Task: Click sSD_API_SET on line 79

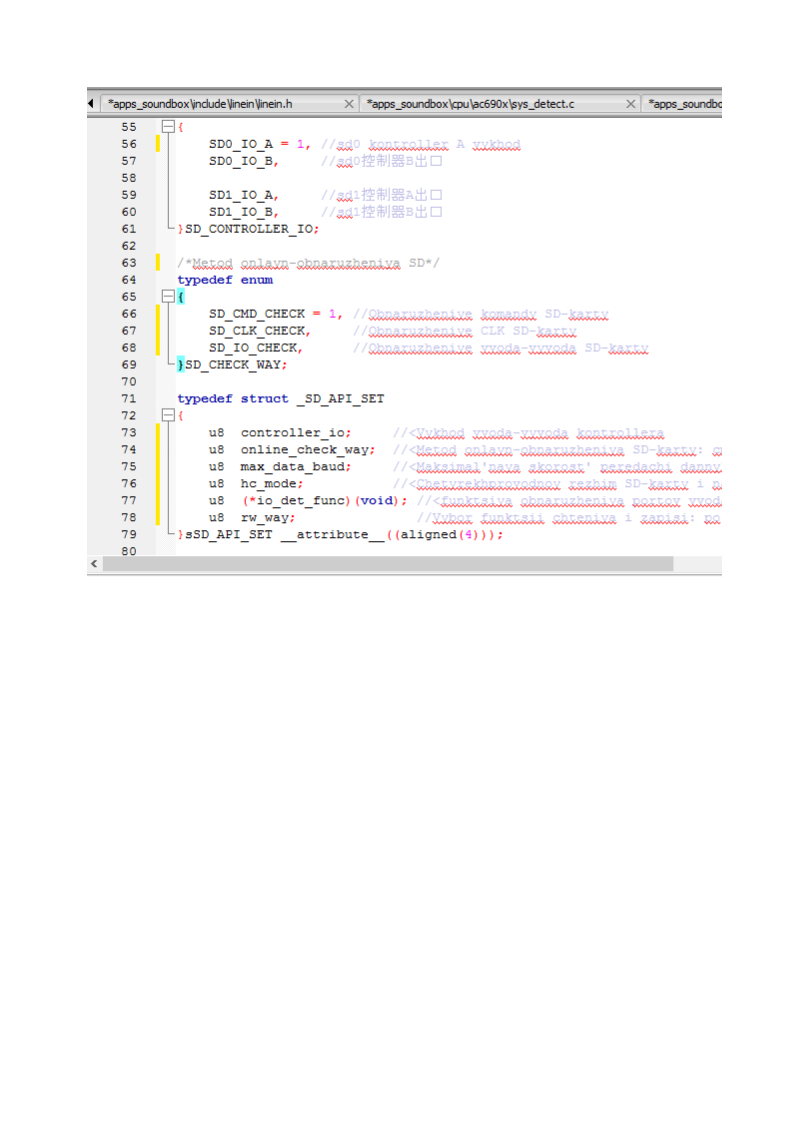Action: [x=228, y=535]
